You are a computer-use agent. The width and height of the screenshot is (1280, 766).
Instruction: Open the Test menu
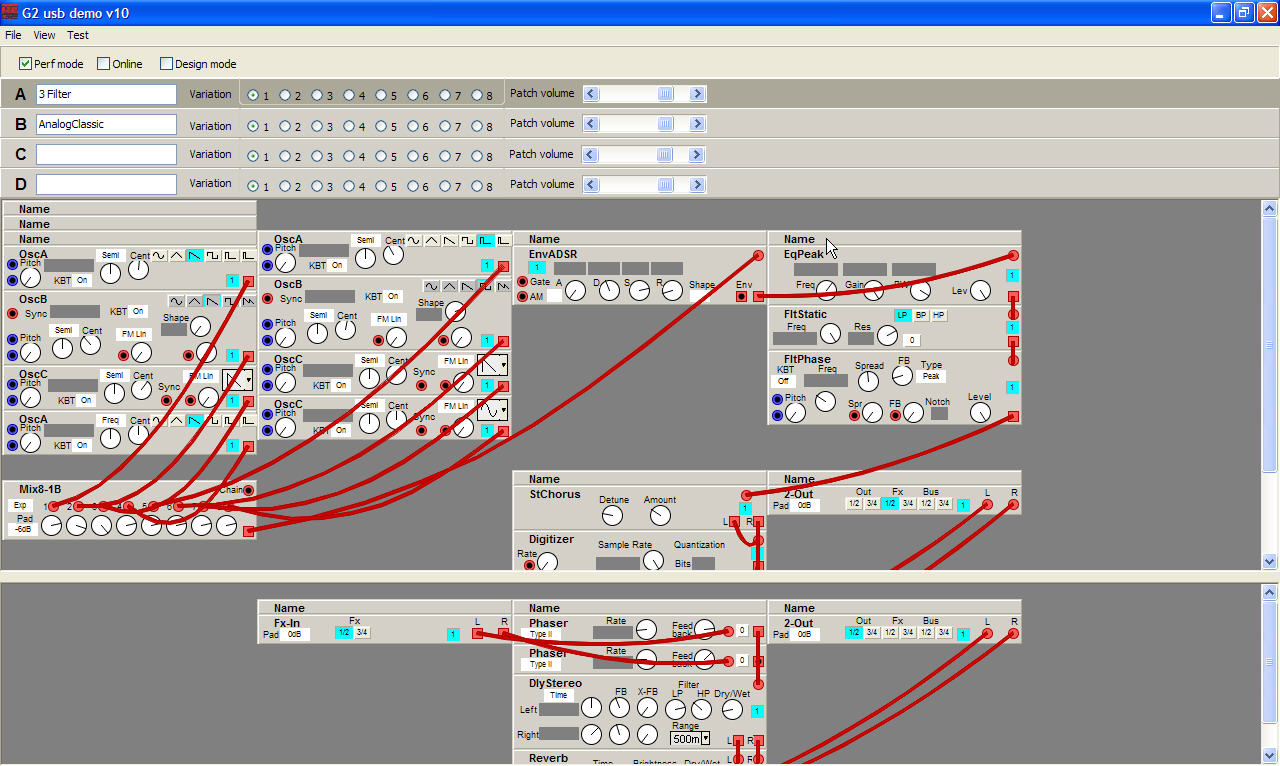[x=78, y=35]
